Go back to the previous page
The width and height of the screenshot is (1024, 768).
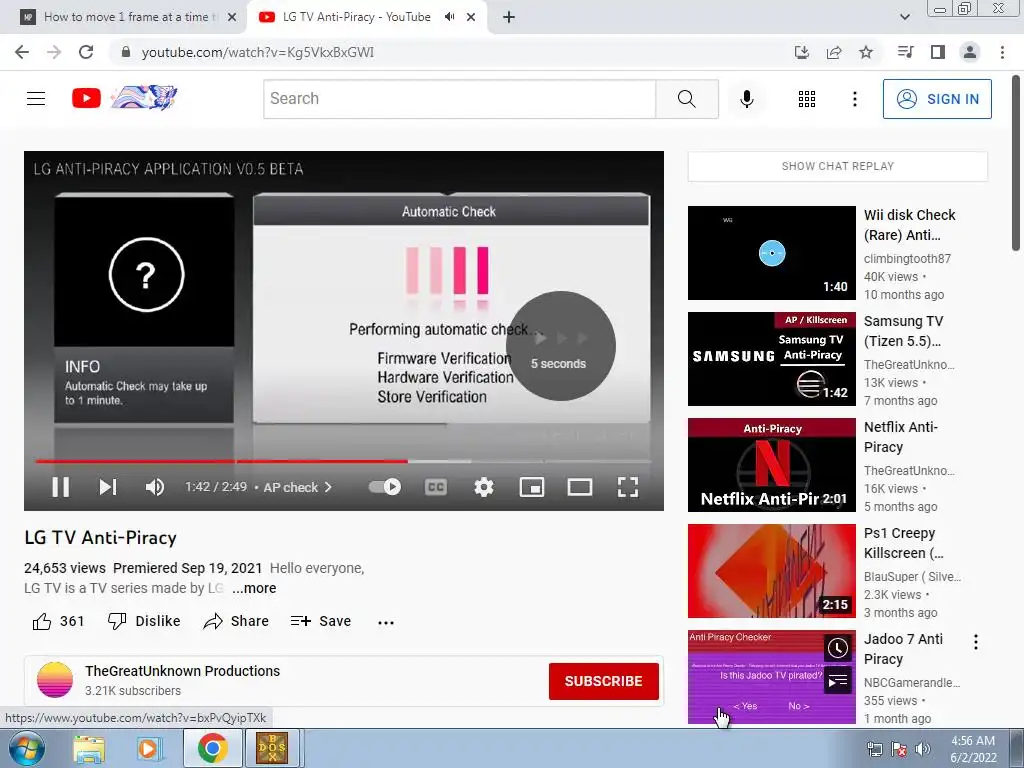click(22, 52)
